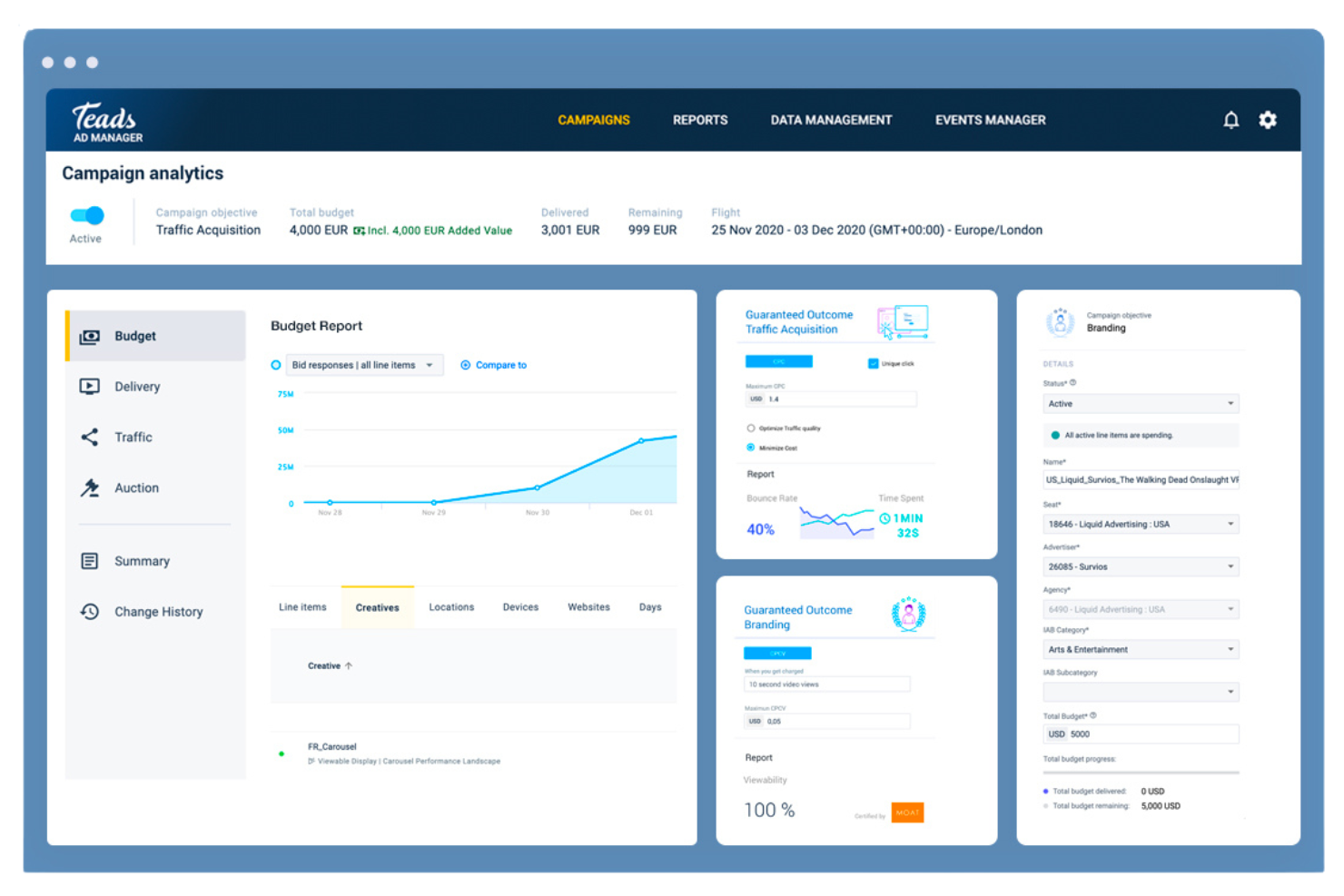Open the Events Manager menu
This screenshot has width=1344, height=896.
tap(990, 120)
